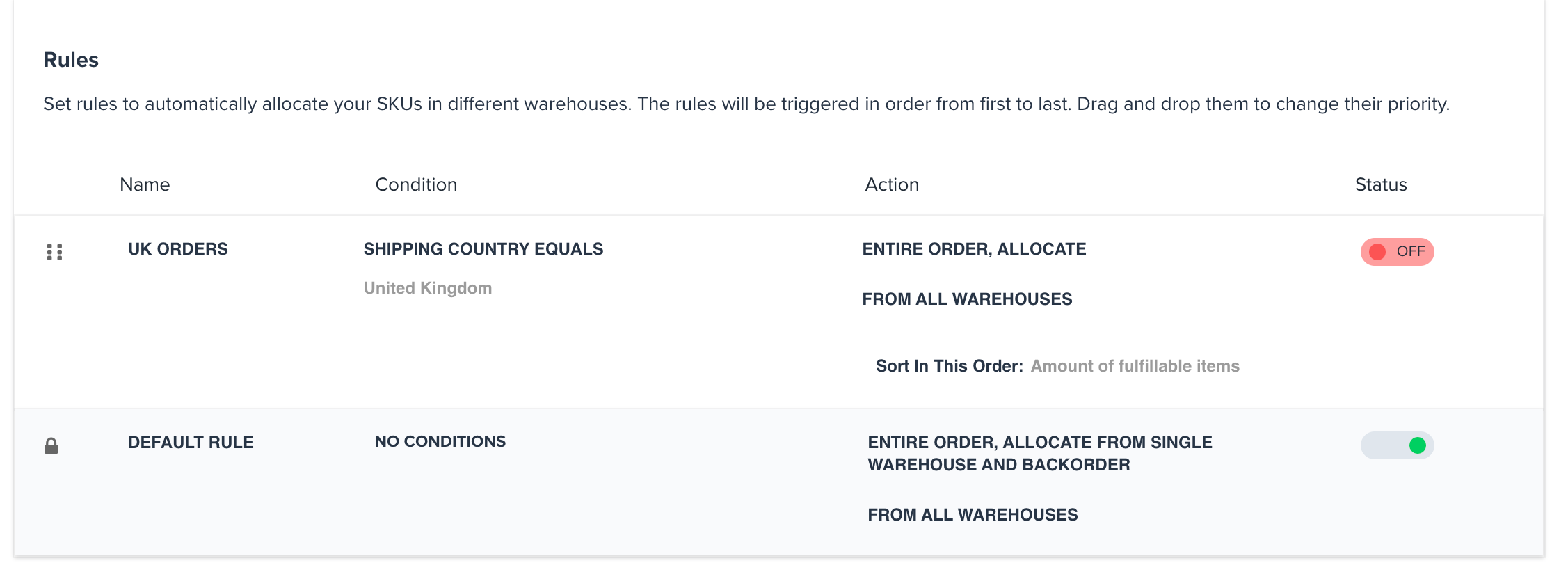Viewport: 1568px width, 579px height.
Task: Turn on the UK Orders rule toggle
Action: point(1397,252)
